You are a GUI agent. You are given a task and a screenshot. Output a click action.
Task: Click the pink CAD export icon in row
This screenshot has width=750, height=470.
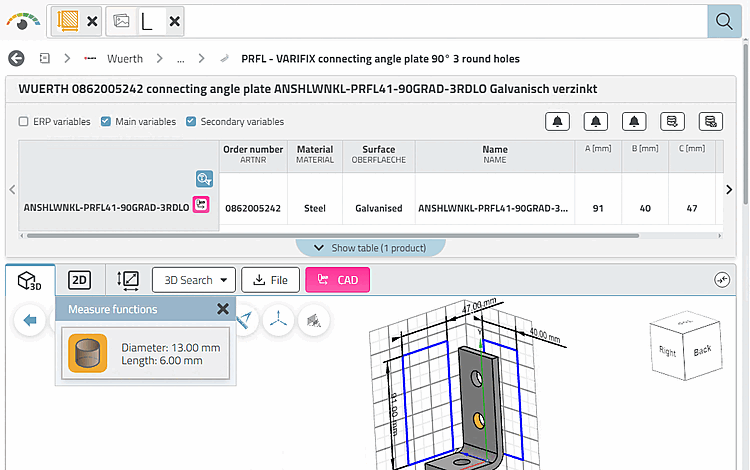pos(201,205)
